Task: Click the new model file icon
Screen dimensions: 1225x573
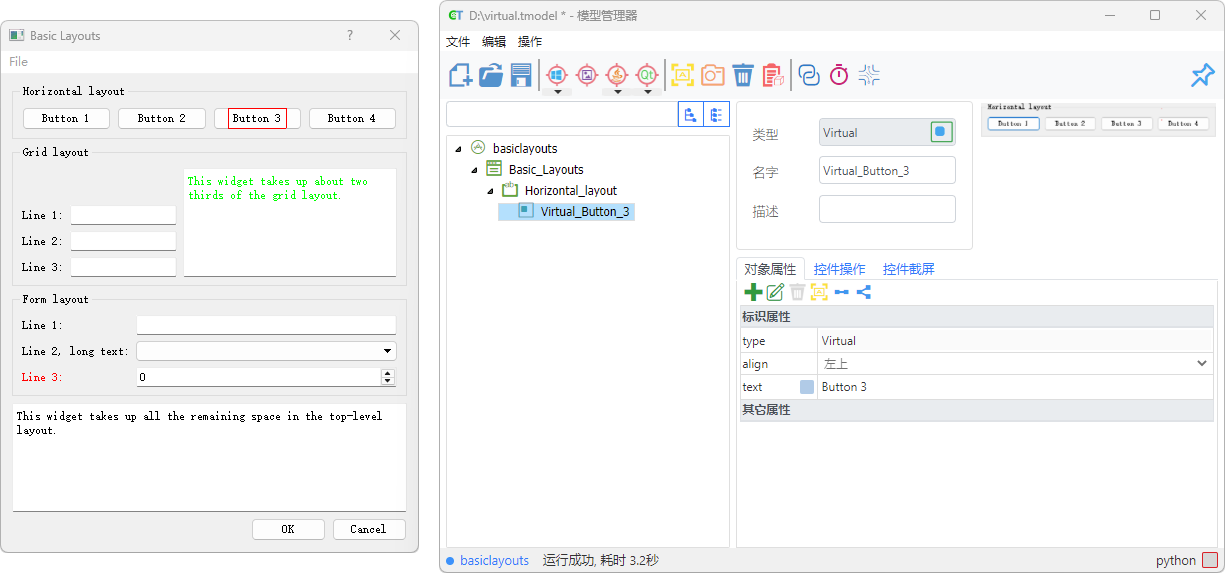Action: 460,75
